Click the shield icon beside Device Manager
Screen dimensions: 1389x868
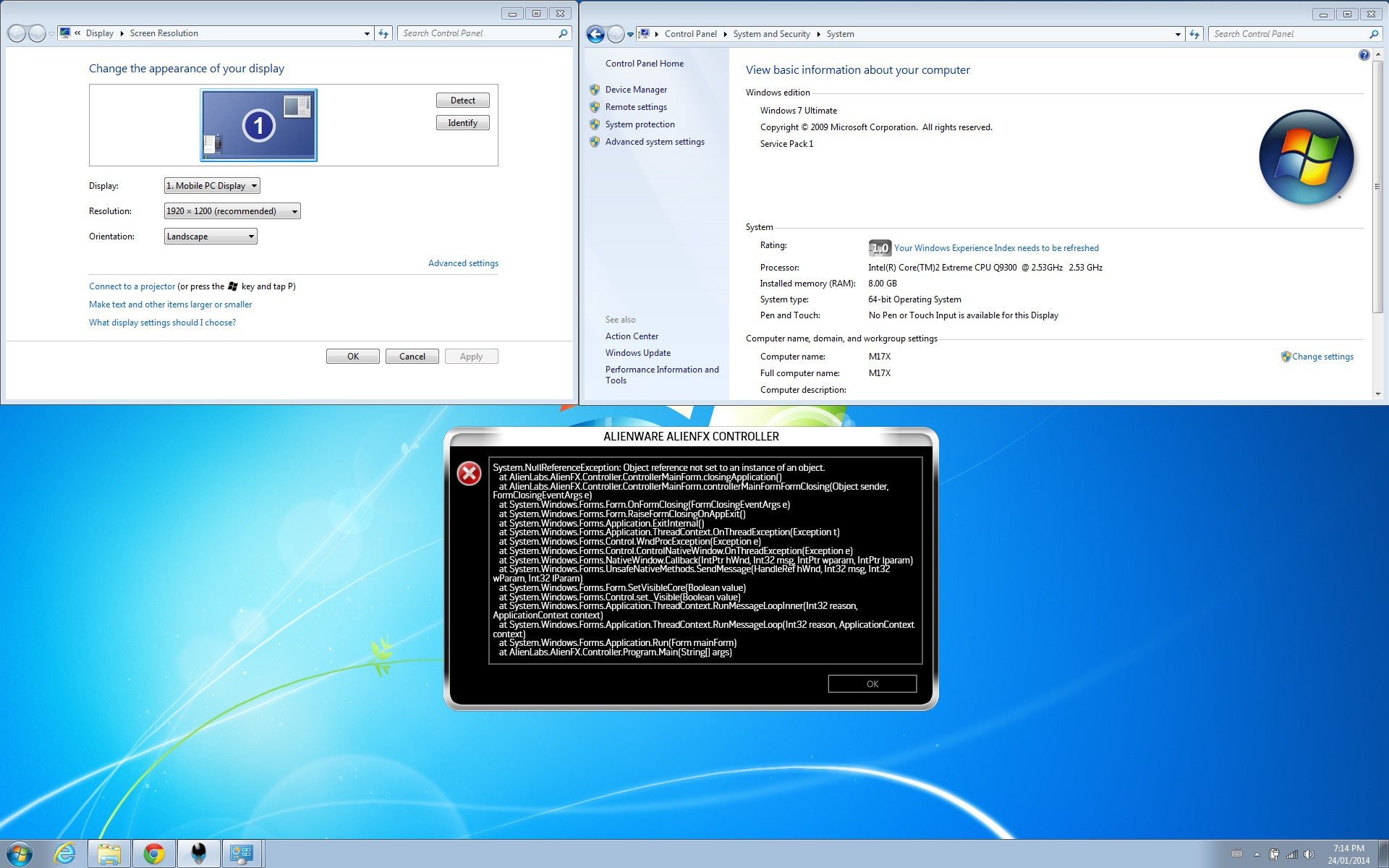coord(595,90)
